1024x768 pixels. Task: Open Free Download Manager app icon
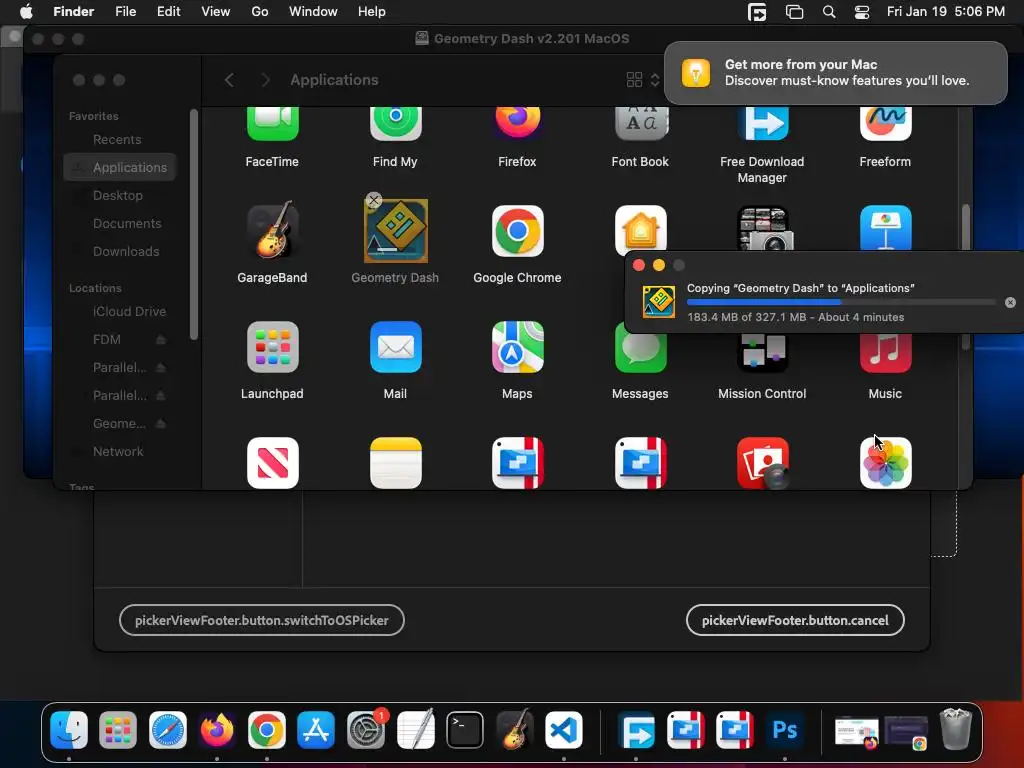coord(763,124)
